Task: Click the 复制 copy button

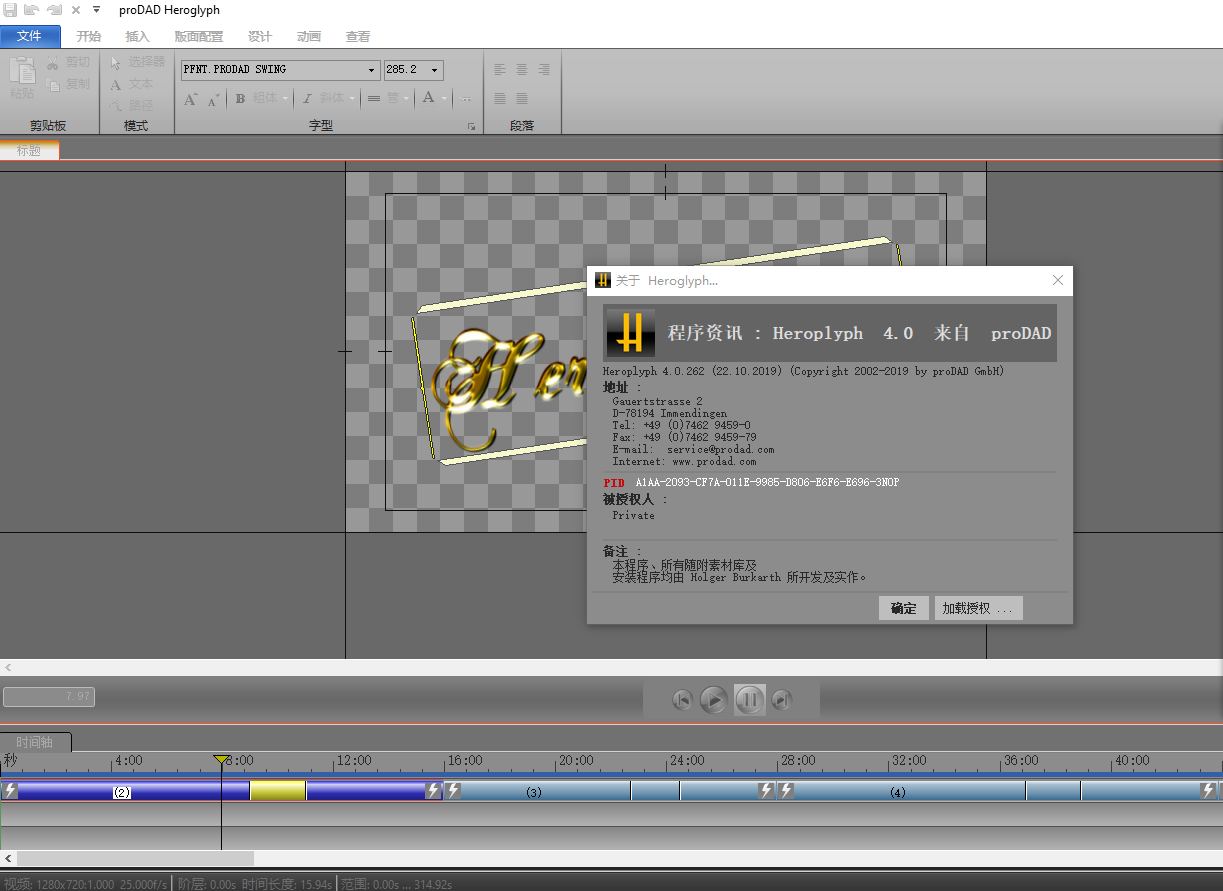Action: [68, 84]
